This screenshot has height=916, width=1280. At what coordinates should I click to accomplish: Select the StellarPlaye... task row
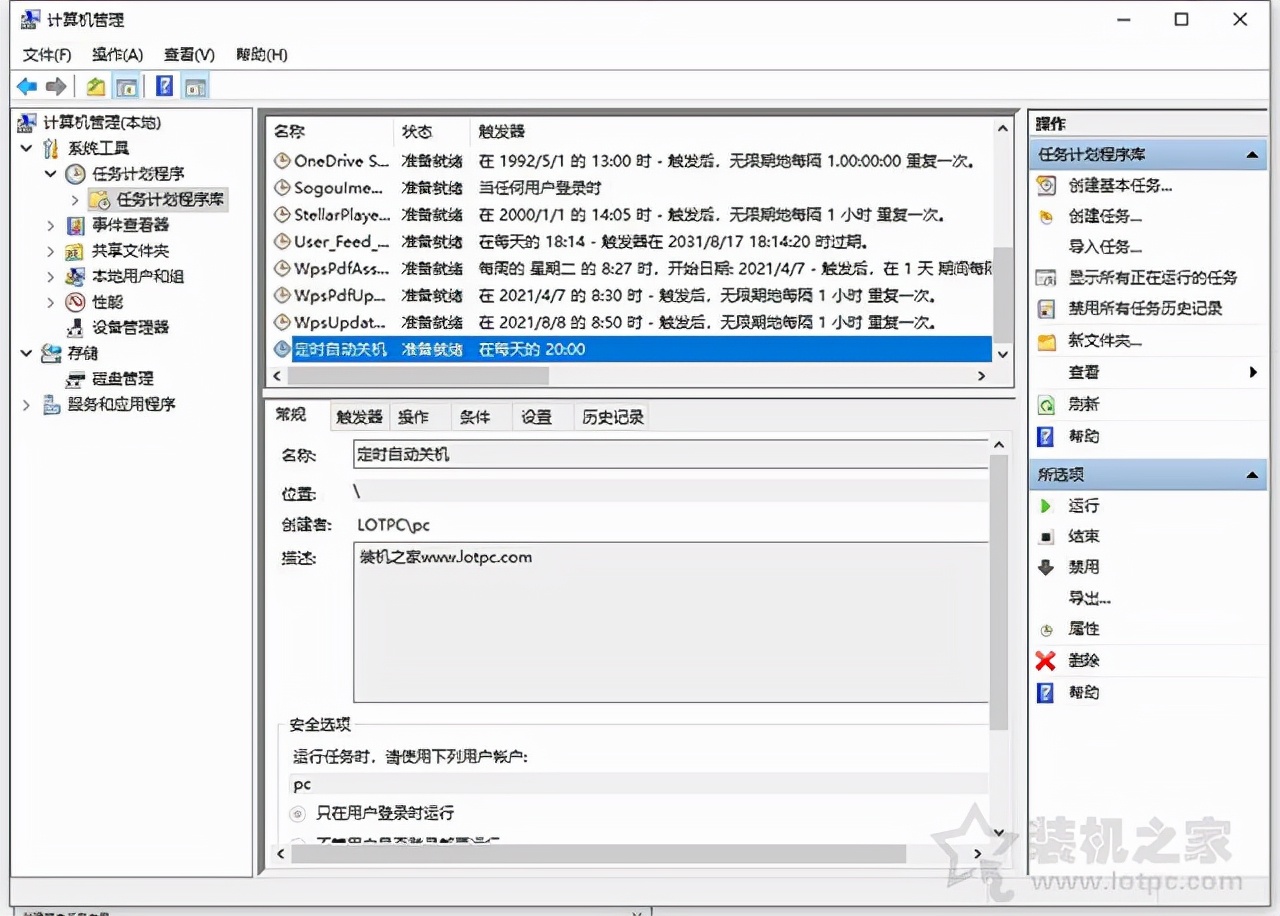(630, 214)
